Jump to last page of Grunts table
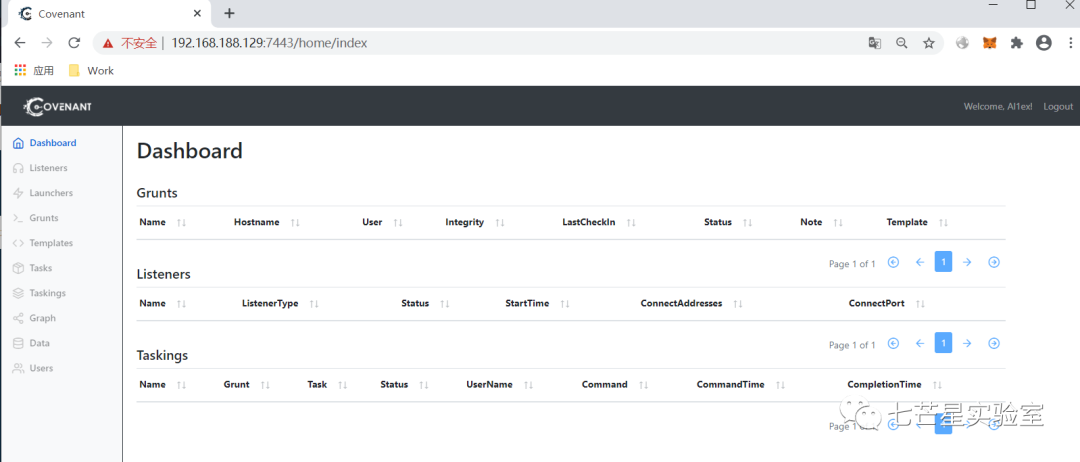Viewport: 1080px width, 462px height. 994,262
